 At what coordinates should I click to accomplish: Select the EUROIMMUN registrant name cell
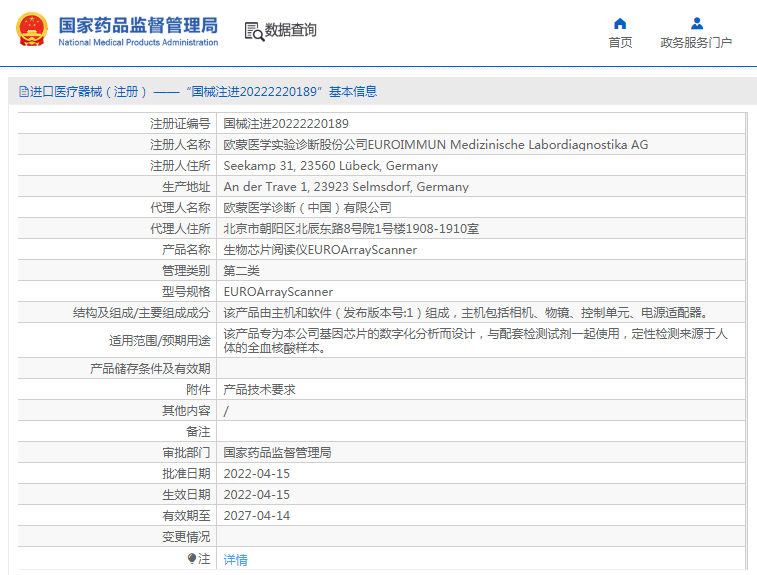pyautogui.click(x=480, y=144)
